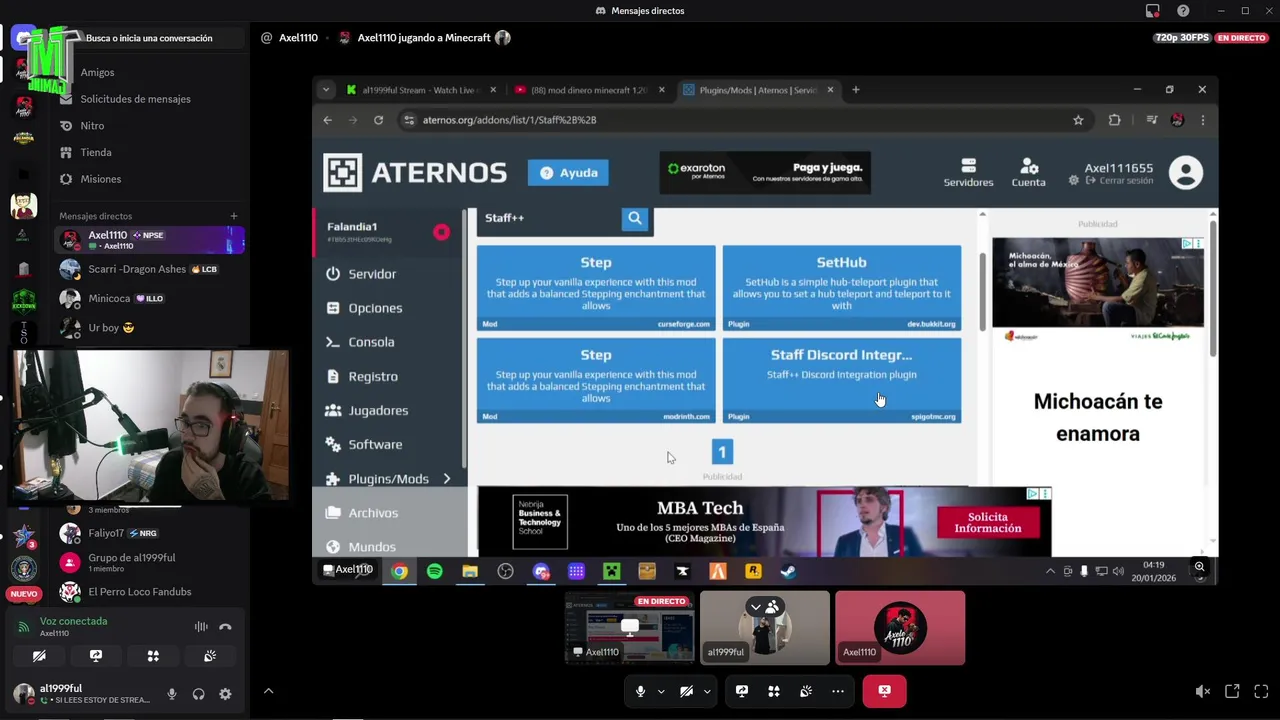Open Discord user settings gear
Screen dimensions: 1280x720
pyautogui.click(x=225, y=694)
